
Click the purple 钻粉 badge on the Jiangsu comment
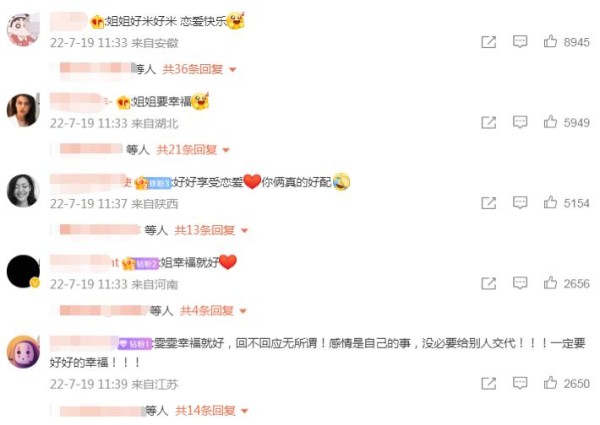(135, 344)
